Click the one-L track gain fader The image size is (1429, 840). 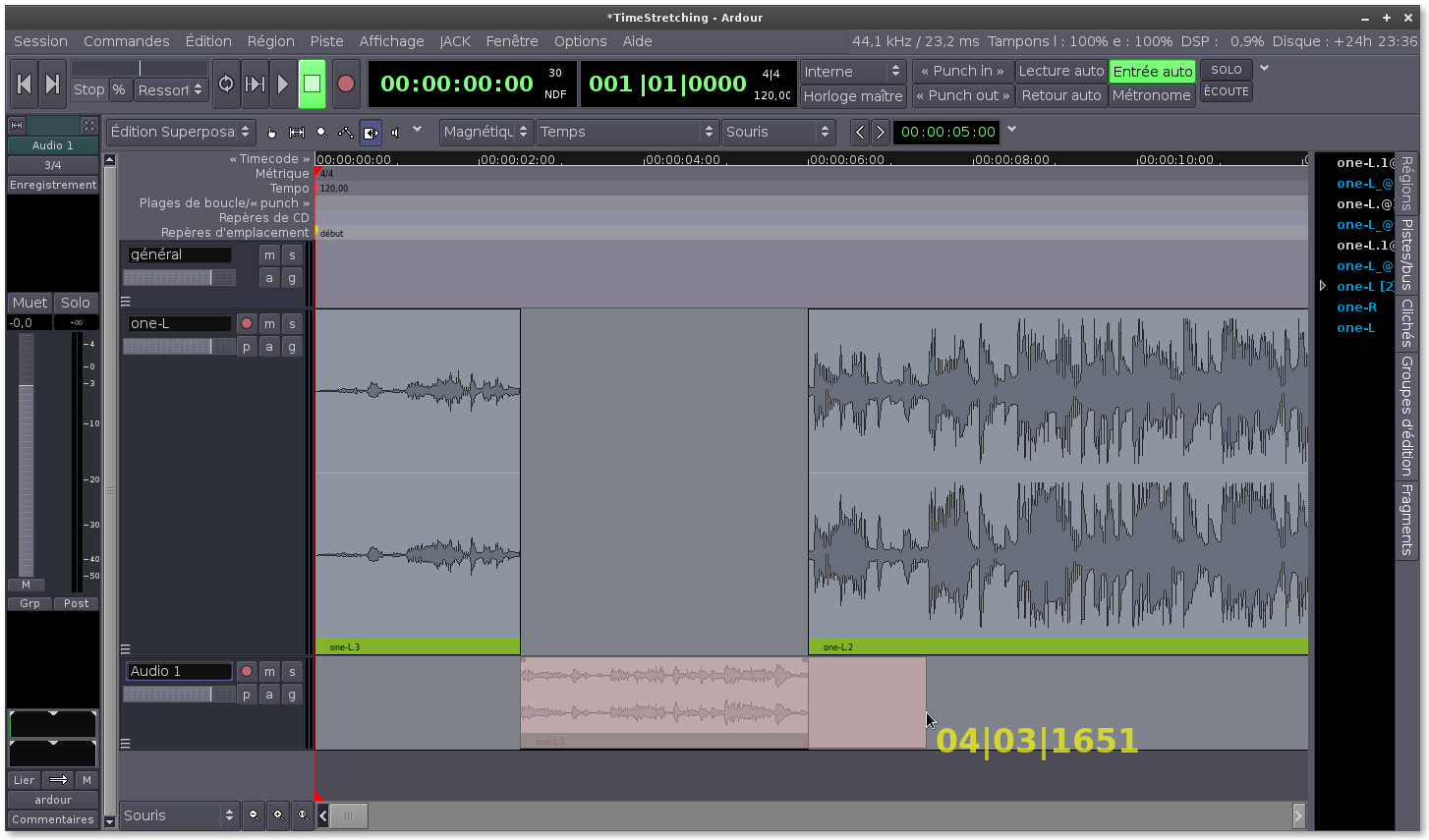click(x=179, y=347)
